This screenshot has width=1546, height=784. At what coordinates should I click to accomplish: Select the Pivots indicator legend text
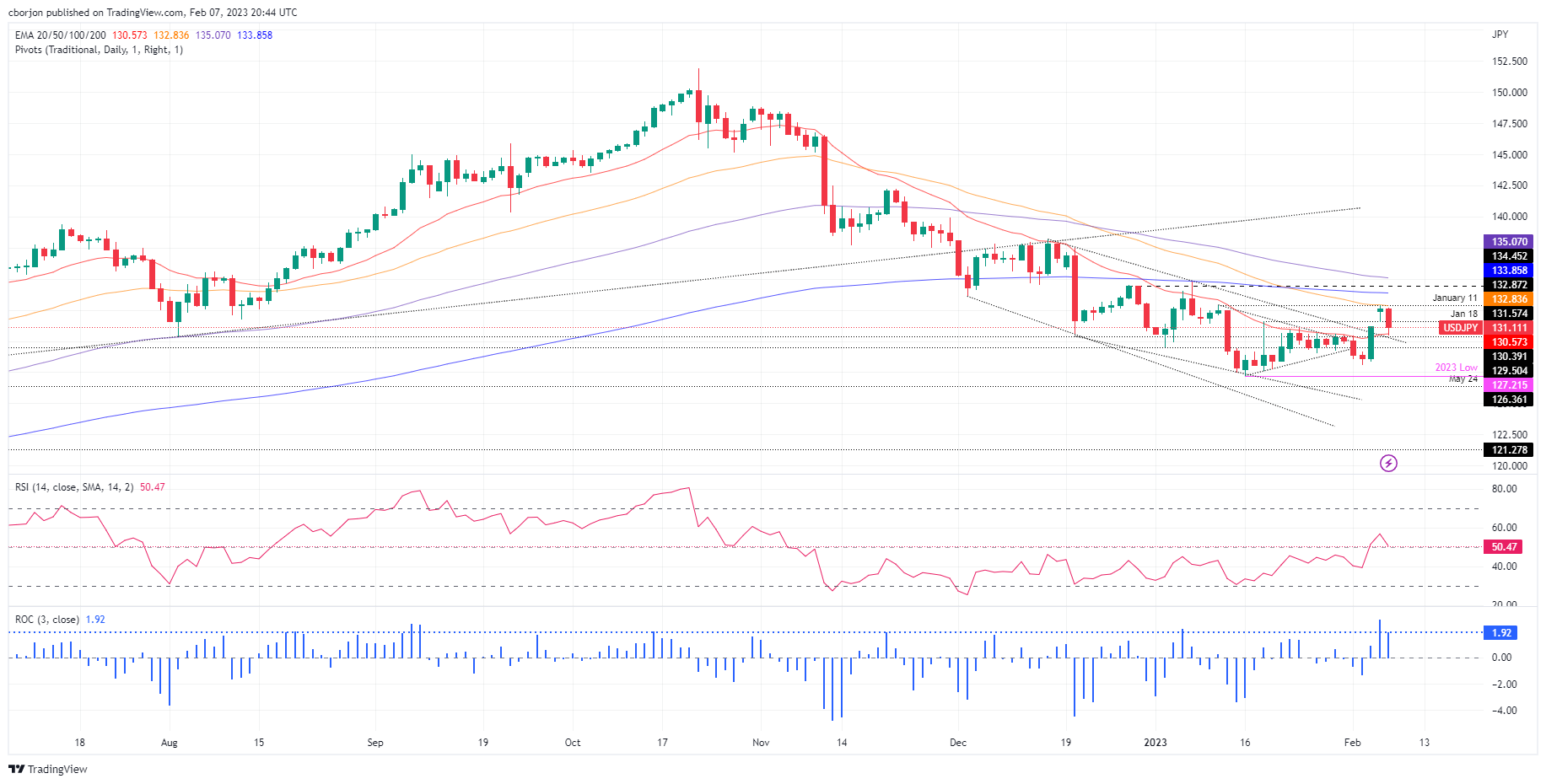(99, 50)
